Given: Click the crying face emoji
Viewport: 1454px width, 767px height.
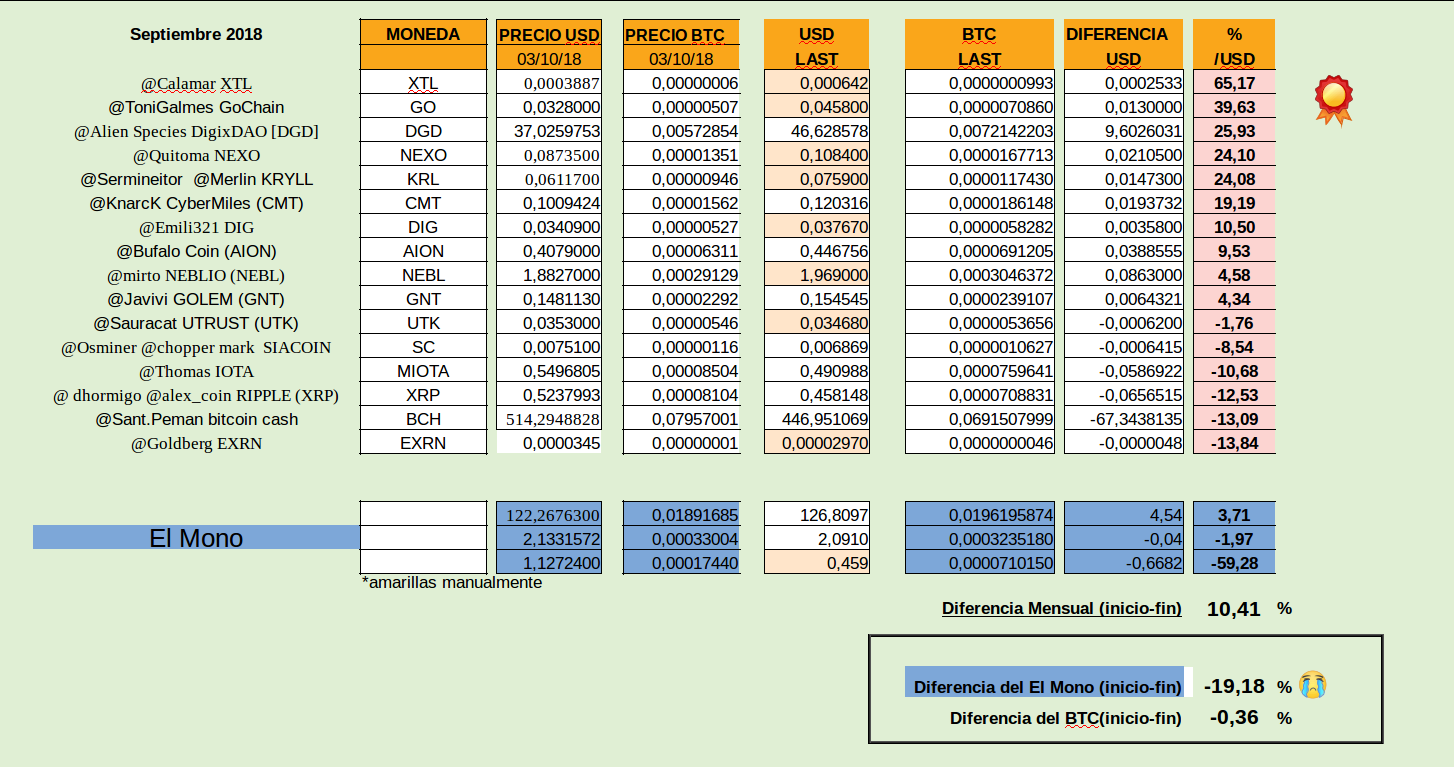Looking at the screenshot, I should [x=1313, y=686].
